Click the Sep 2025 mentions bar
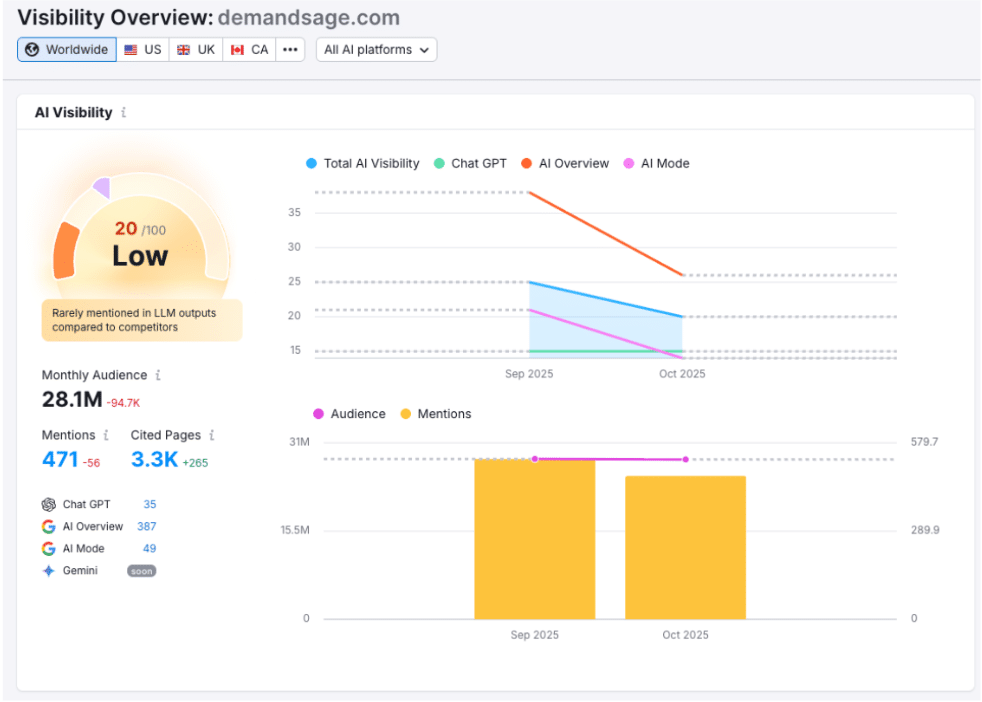The height and width of the screenshot is (702, 982). [534, 539]
